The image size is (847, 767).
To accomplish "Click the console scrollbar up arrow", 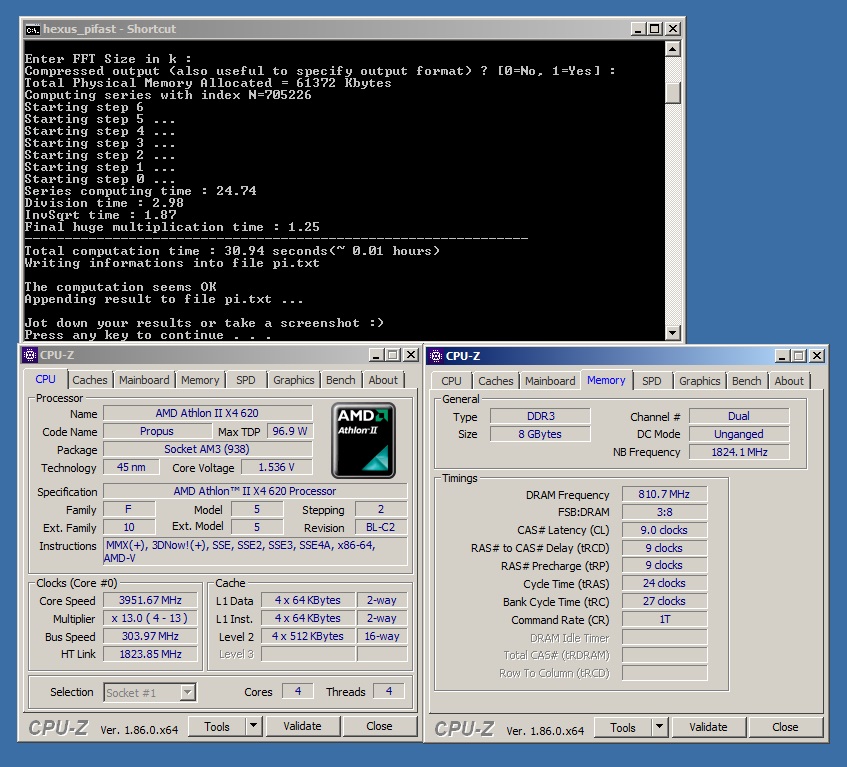I will pyautogui.click(x=673, y=49).
